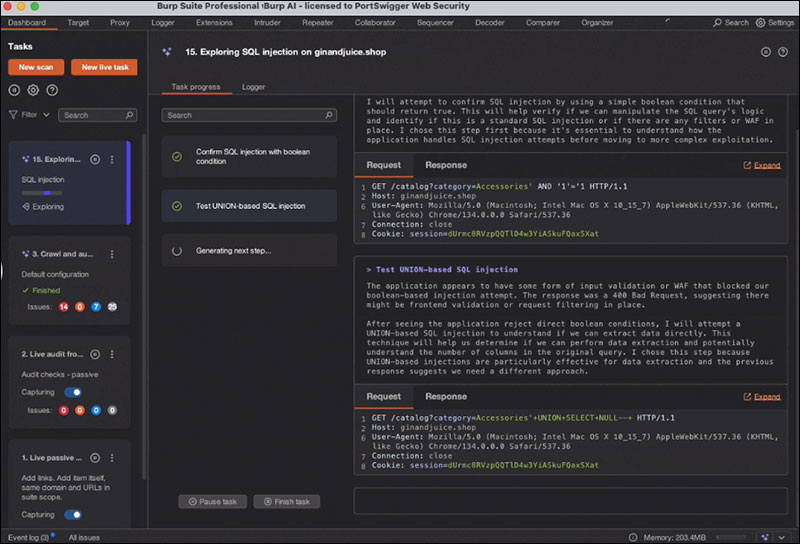Focus the task steps Search field
800x544 pixels.
pyautogui.click(x=249, y=115)
